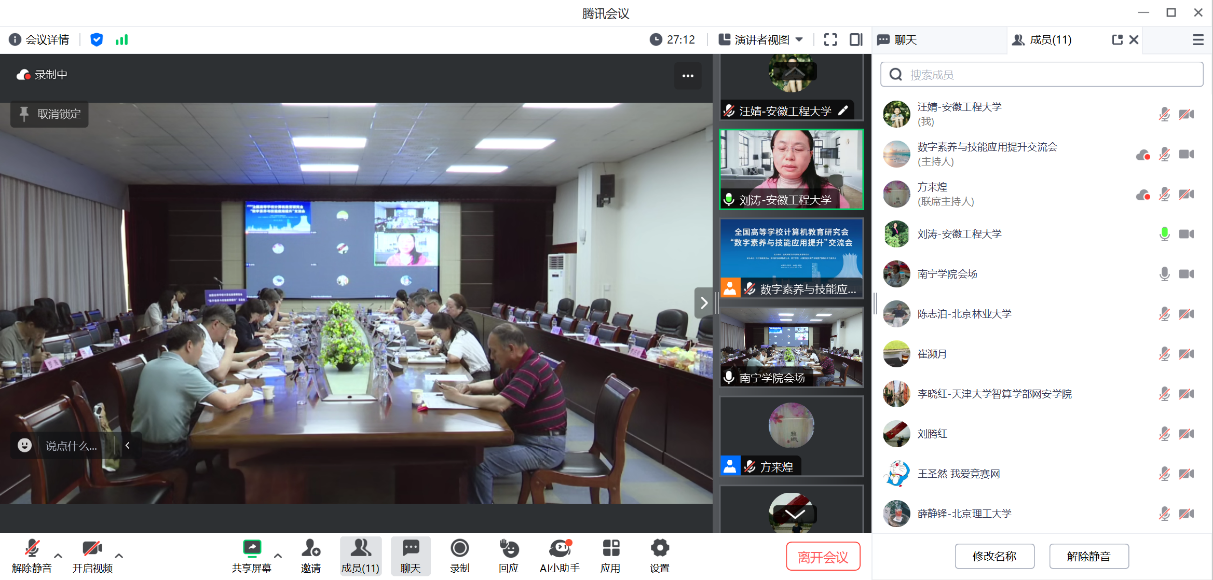Image resolution: width=1213 pixels, height=580 pixels.
Task: Click the 修改名称 button
Action: click(993, 556)
